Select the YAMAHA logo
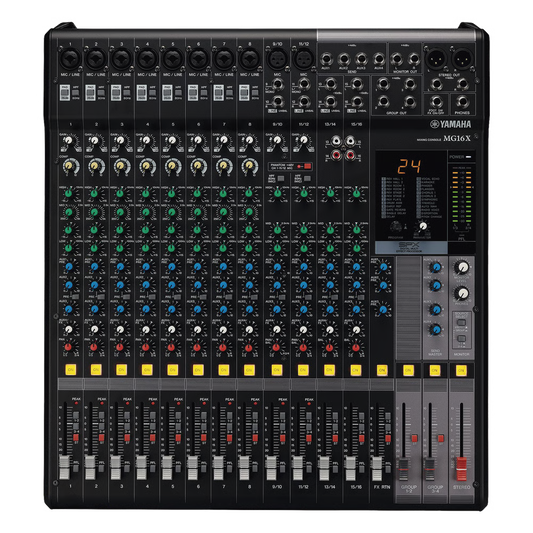The width and height of the screenshot is (533, 533). pyautogui.click(x=451, y=124)
